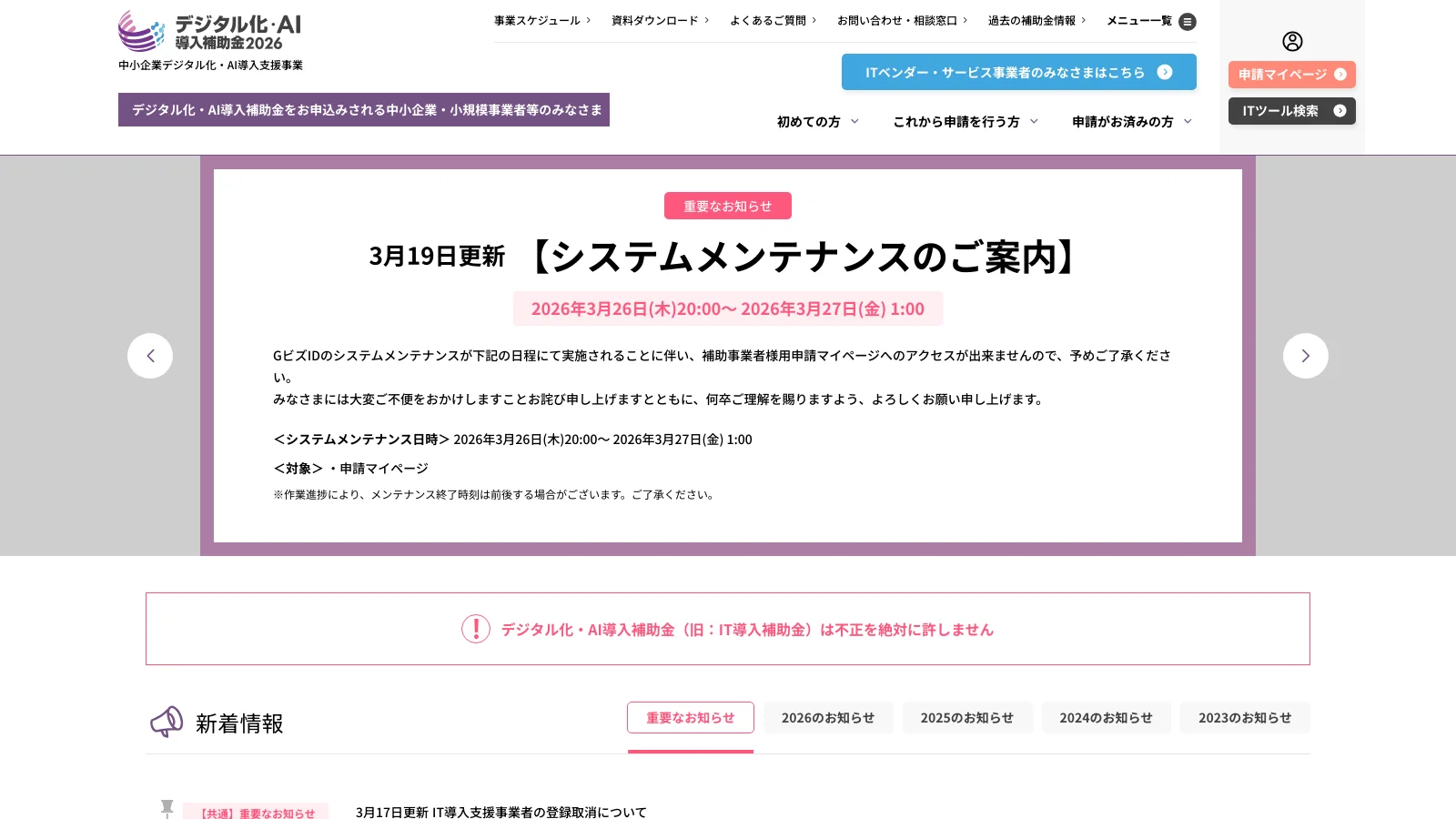Open the メニュー一覧 hamburger icon
1456x819 pixels.
click(x=1188, y=22)
